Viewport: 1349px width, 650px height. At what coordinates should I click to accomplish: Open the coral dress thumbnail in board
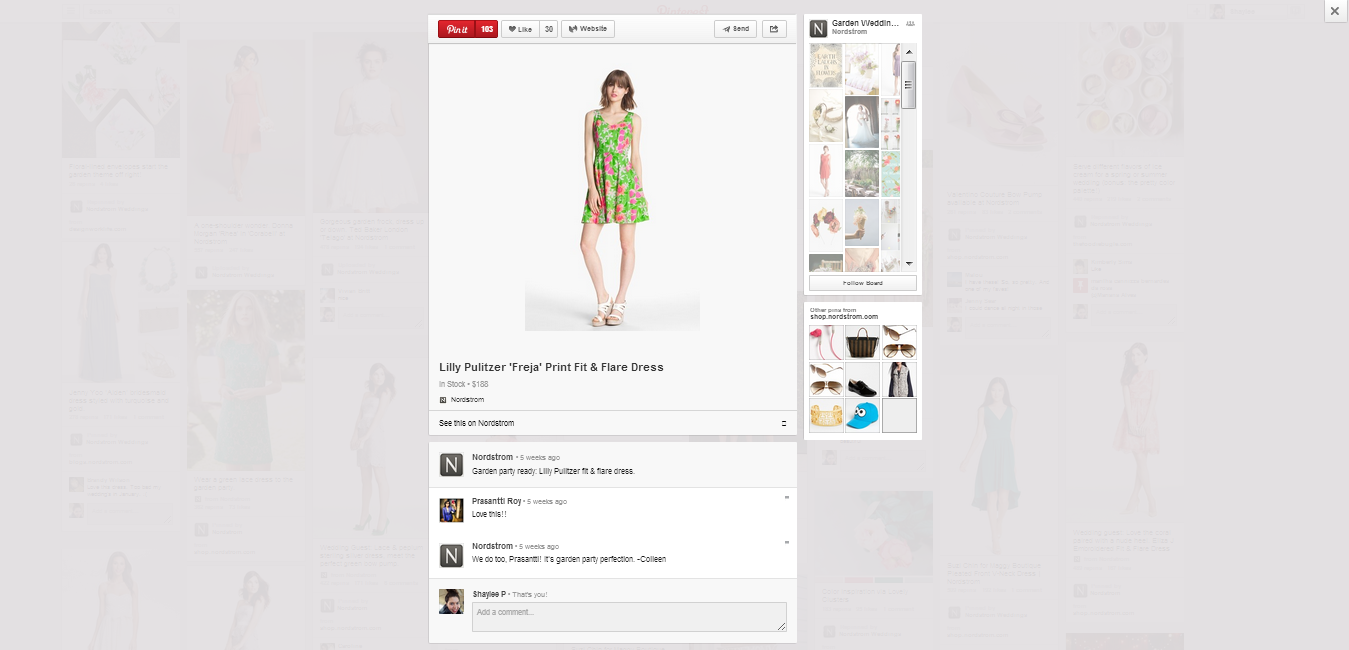tap(826, 173)
